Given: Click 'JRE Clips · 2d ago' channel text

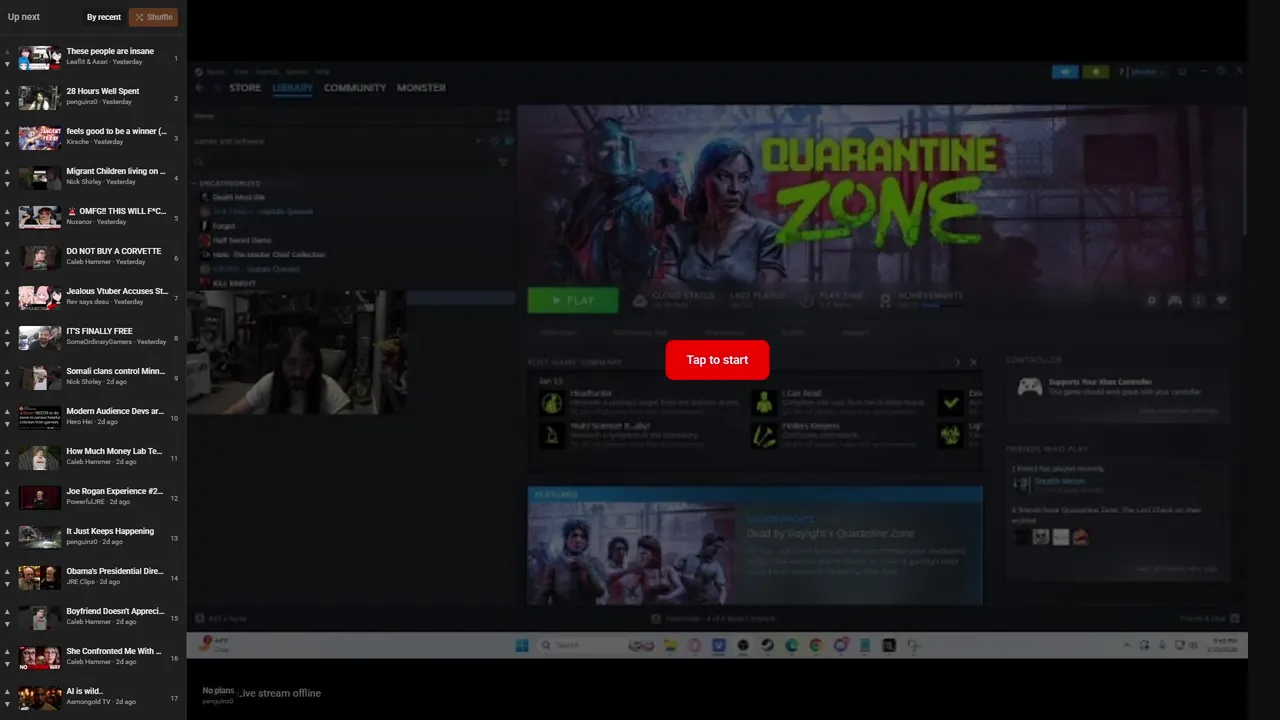Looking at the screenshot, I should 93,582.
